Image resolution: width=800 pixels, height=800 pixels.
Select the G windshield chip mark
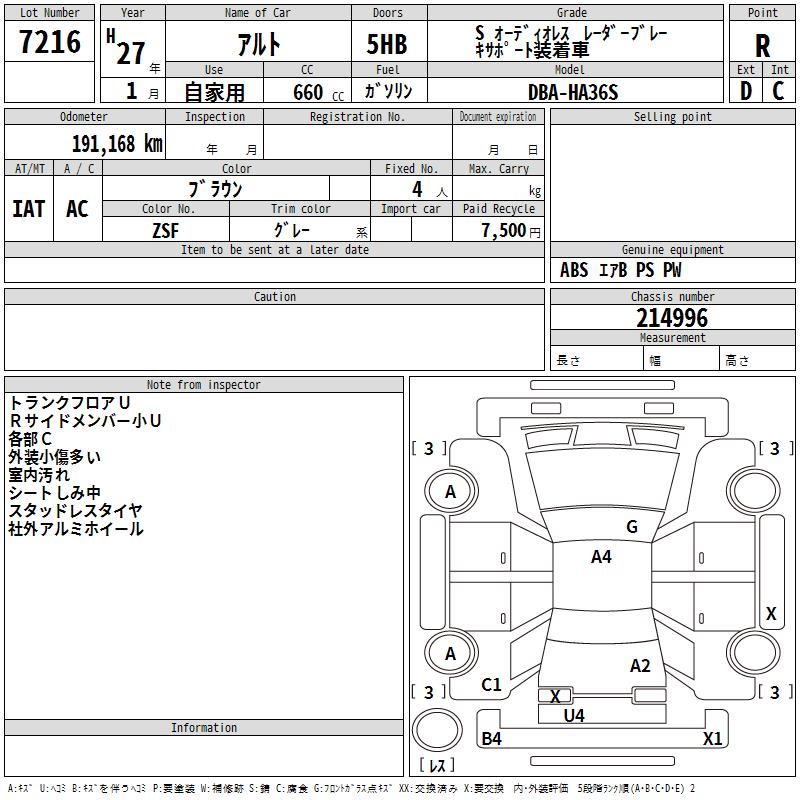(x=632, y=527)
